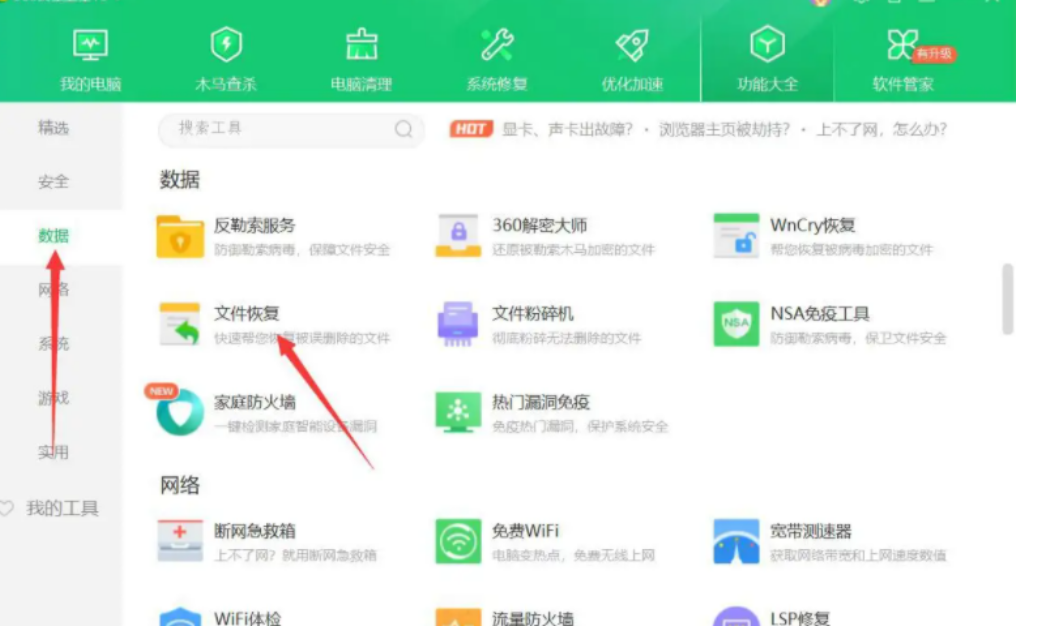Open 热门漏洞免疫 icon
This screenshot has width=1058, height=633.
click(458, 412)
